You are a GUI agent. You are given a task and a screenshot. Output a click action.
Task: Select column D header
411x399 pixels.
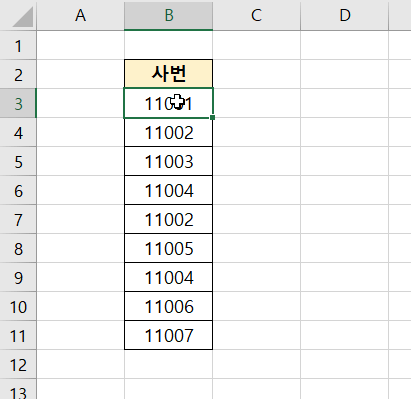[x=344, y=15]
